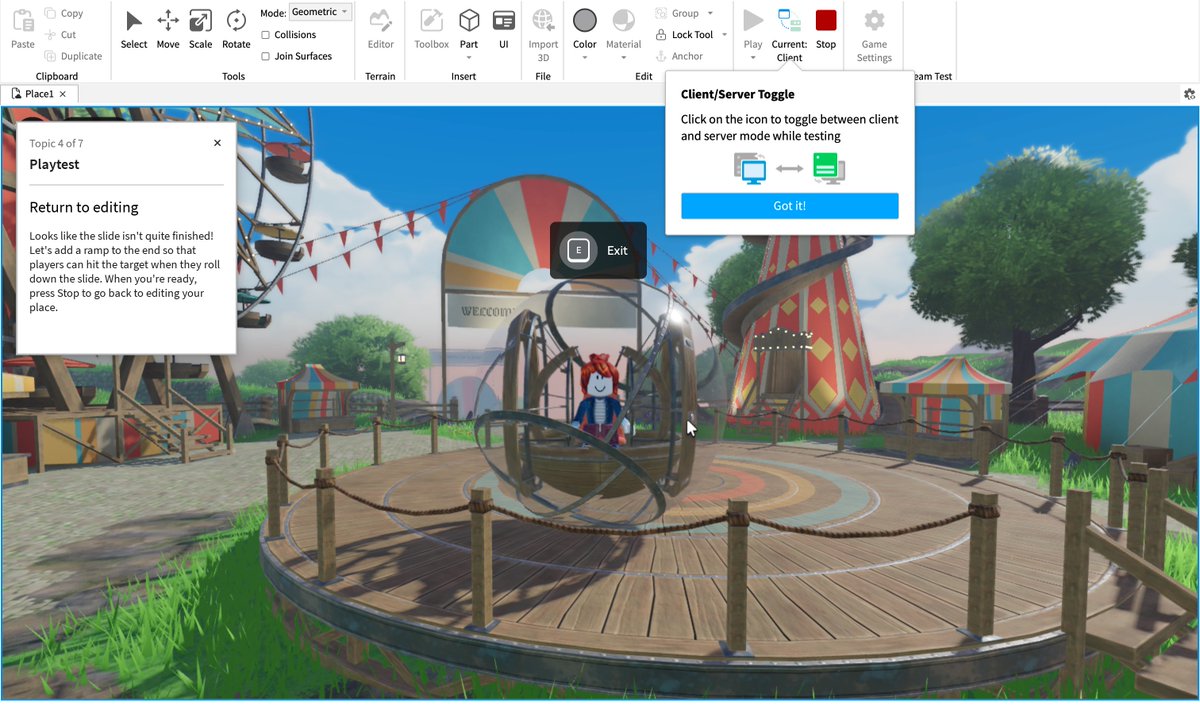Open viewport settings gear icon
This screenshot has width=1200, height=727.
[1189, 94]
